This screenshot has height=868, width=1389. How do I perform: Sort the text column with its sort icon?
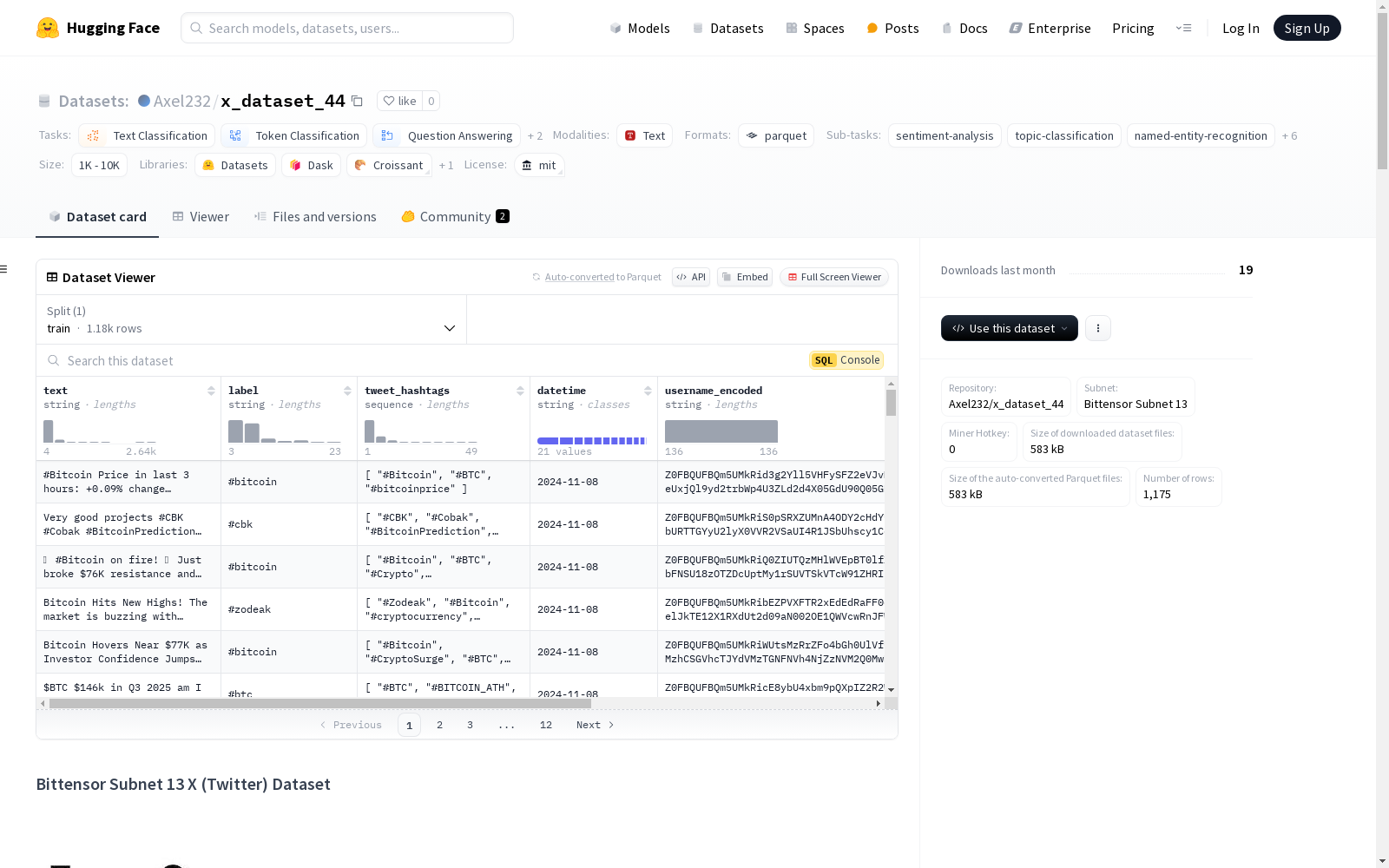tap(211, 391)
